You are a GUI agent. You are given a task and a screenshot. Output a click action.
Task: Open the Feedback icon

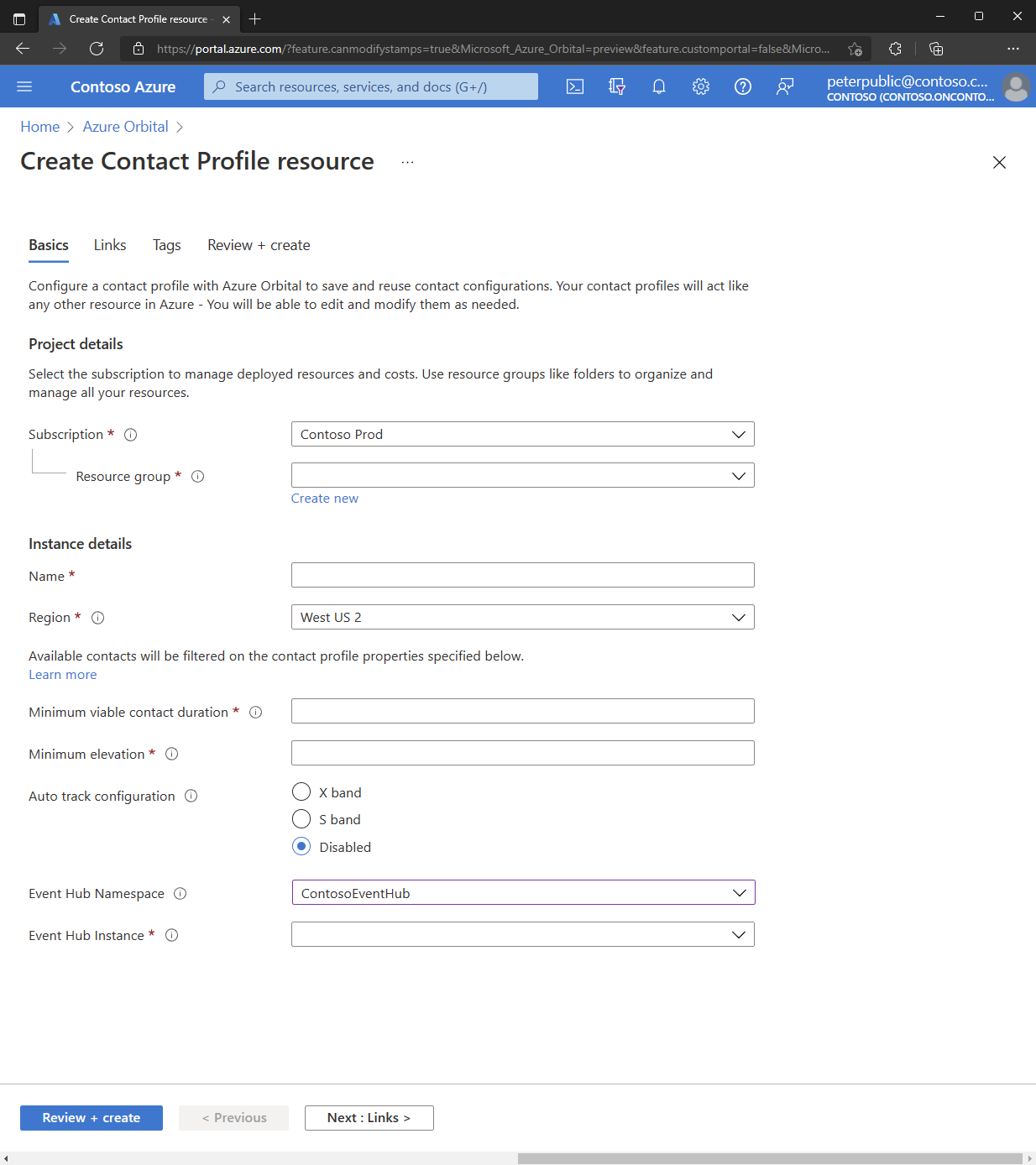click(785, 86)
